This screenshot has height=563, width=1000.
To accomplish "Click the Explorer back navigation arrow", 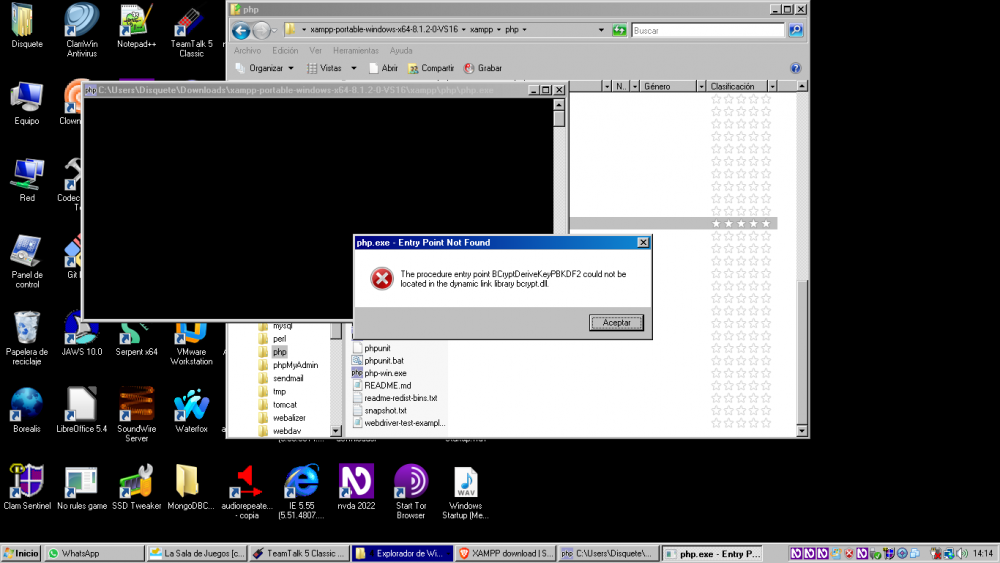I will pos(241,30).
